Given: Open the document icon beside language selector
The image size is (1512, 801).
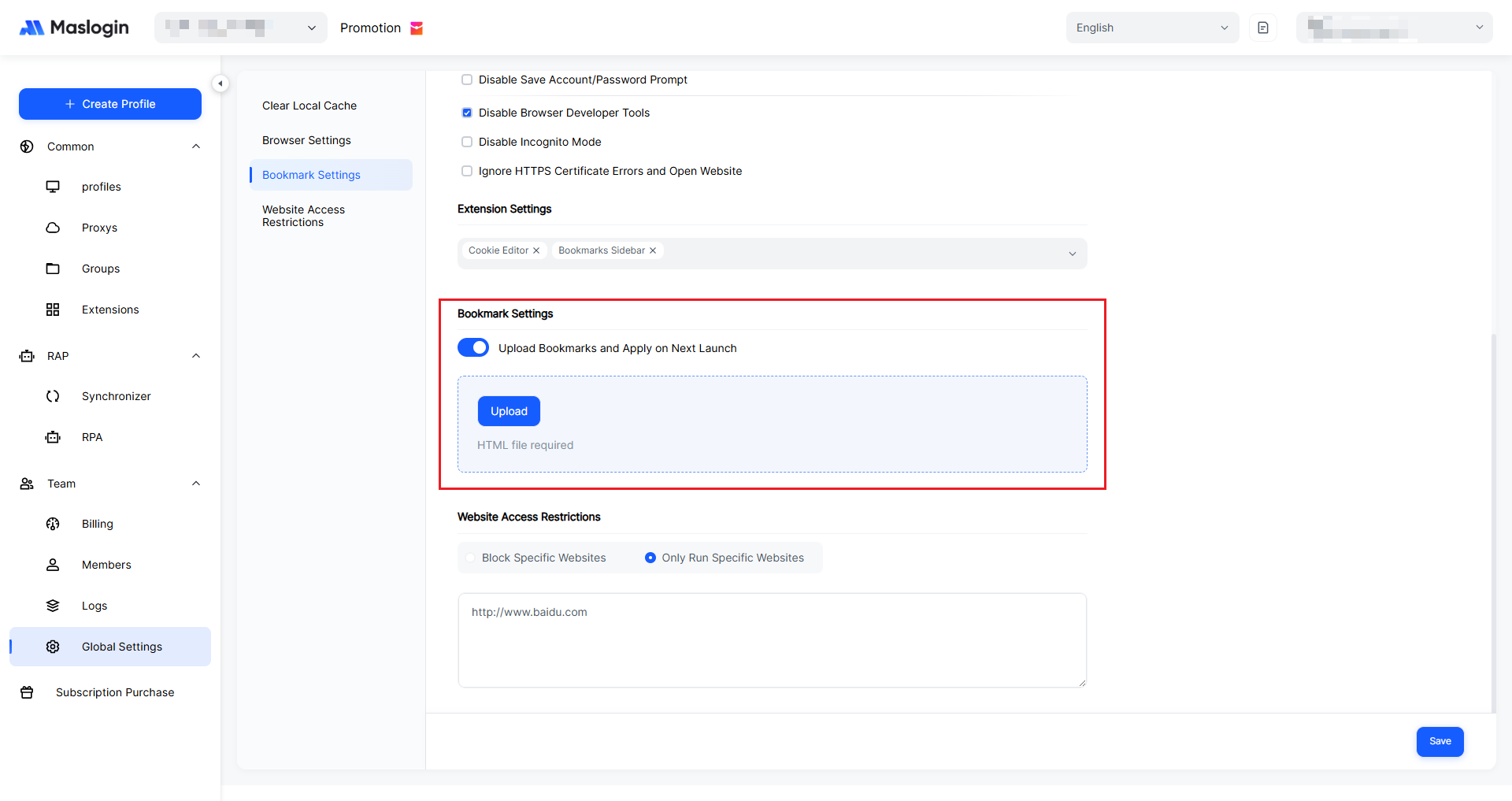Looking at the screenshot, I should click(x=1263, y=28).
